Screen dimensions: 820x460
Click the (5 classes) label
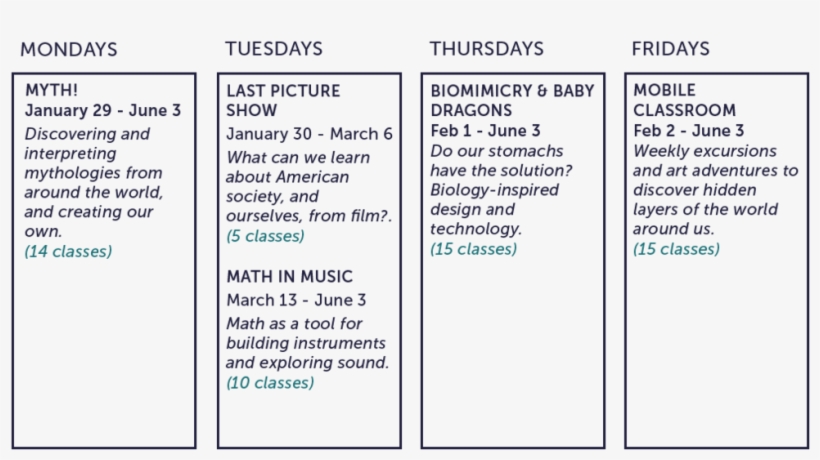click(x=265, y=236)
